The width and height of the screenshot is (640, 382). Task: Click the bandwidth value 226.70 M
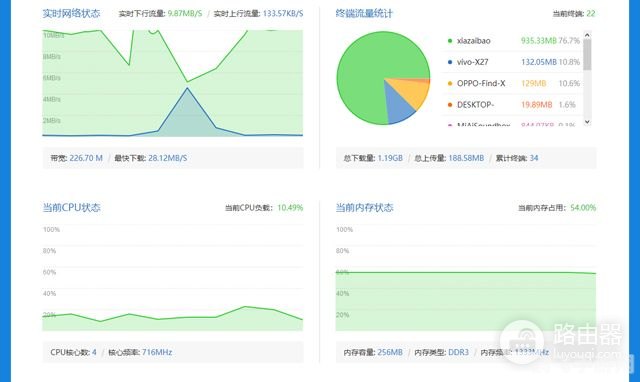click(86, 158)
